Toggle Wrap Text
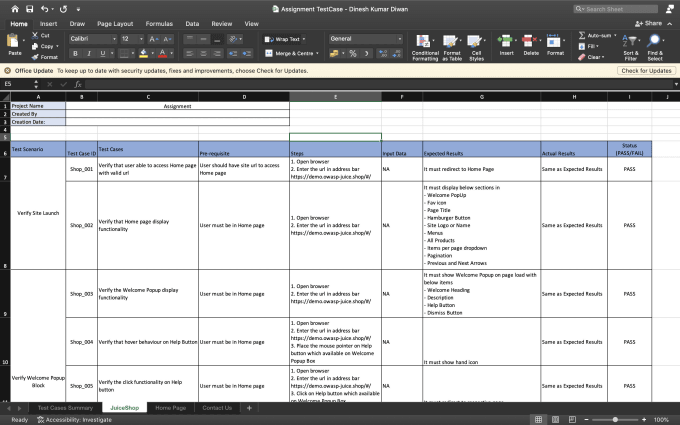 click(x=282, y=39)
